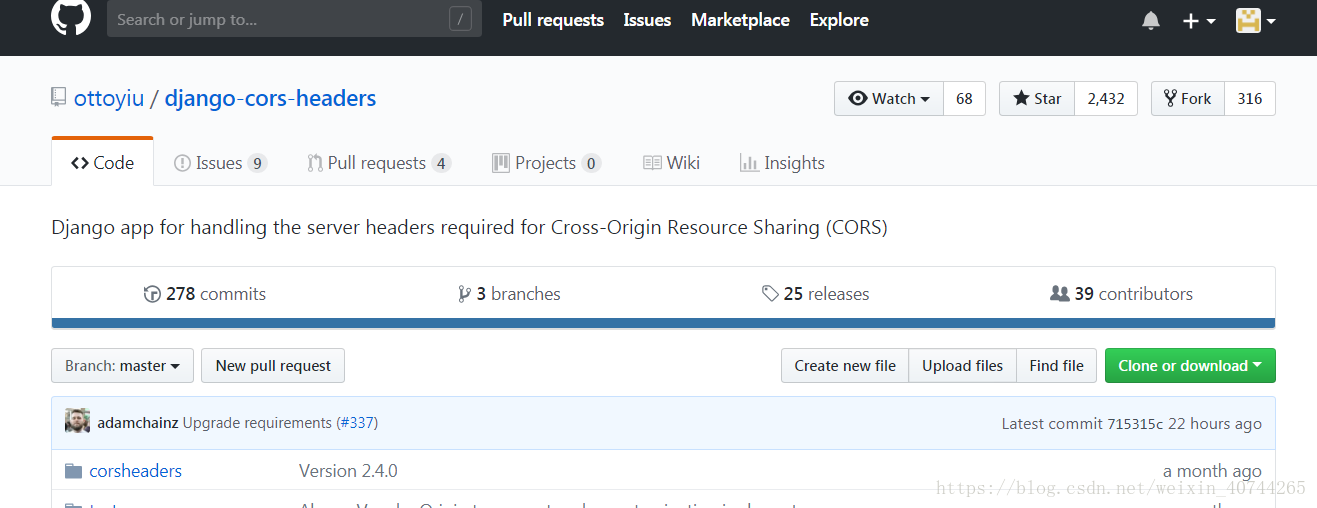1317x508 pixels.
Task: Open the adamchainz author link
Action: [x=138, y=423]
